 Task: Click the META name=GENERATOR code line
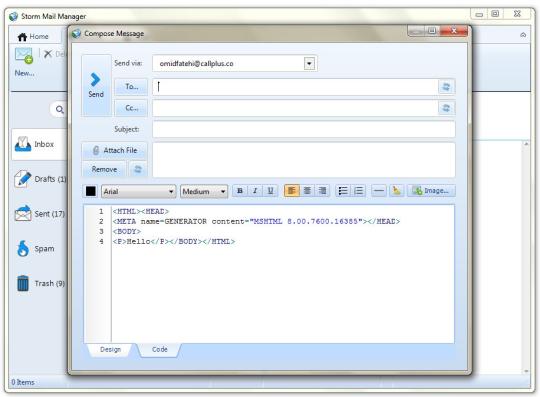256,221
